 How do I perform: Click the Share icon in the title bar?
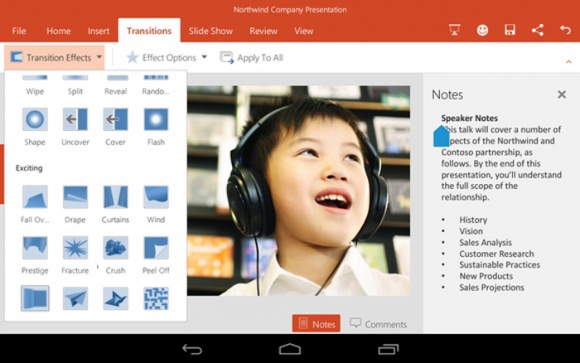(x=537, y=30)
